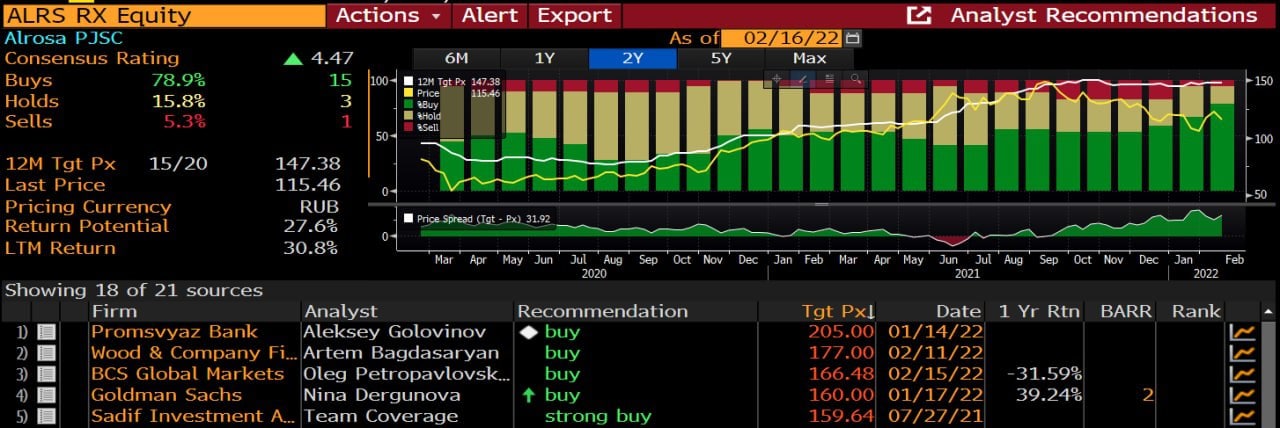Click Sells 5.3% consensus value

[x=183, y=122]
